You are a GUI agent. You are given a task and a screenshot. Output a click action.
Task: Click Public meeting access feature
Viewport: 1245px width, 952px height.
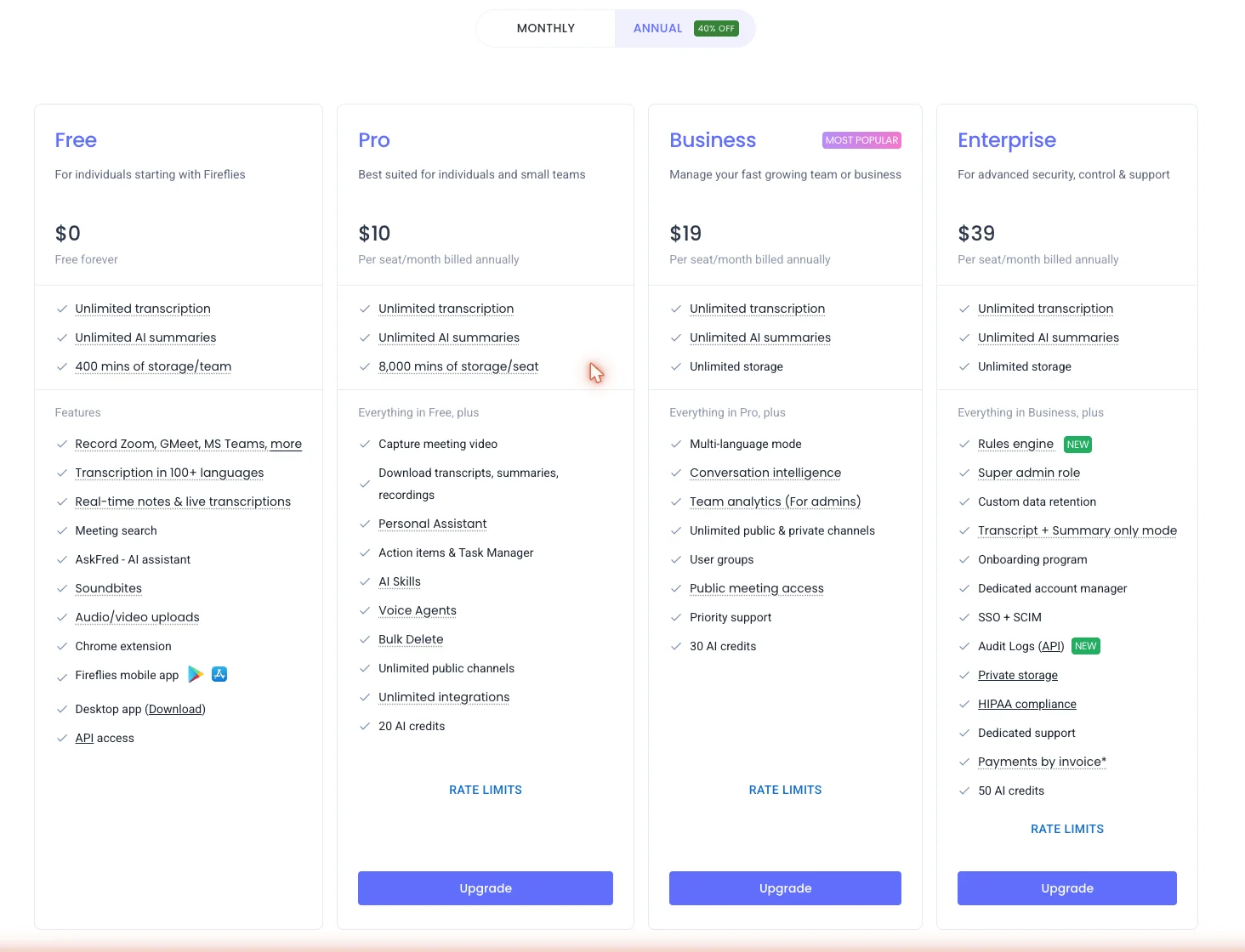tap(757, 588)
